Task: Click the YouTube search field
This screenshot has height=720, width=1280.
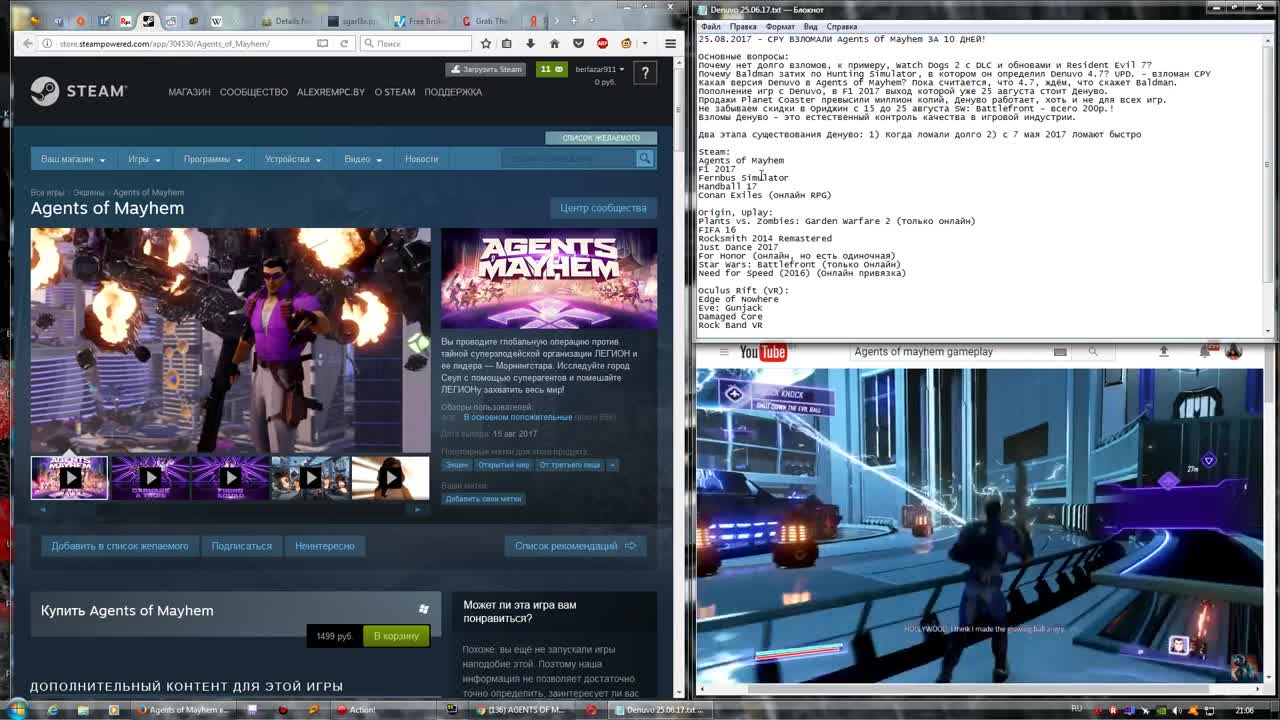Action: [x=949, y=352]
